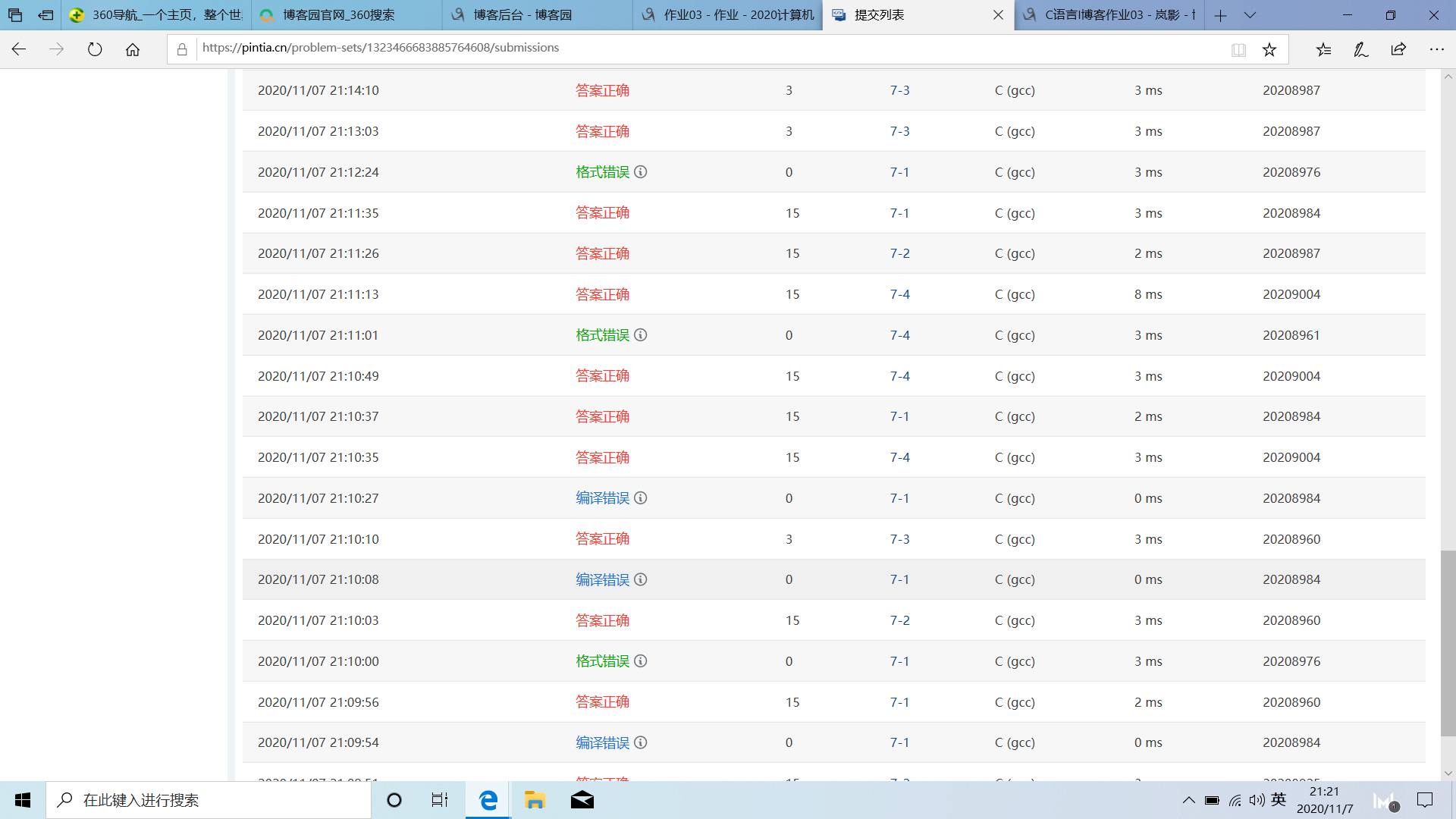The image size is (1456, 819).
Task: Click the add notes pen icon
Action: click(x=1360, y=49)
